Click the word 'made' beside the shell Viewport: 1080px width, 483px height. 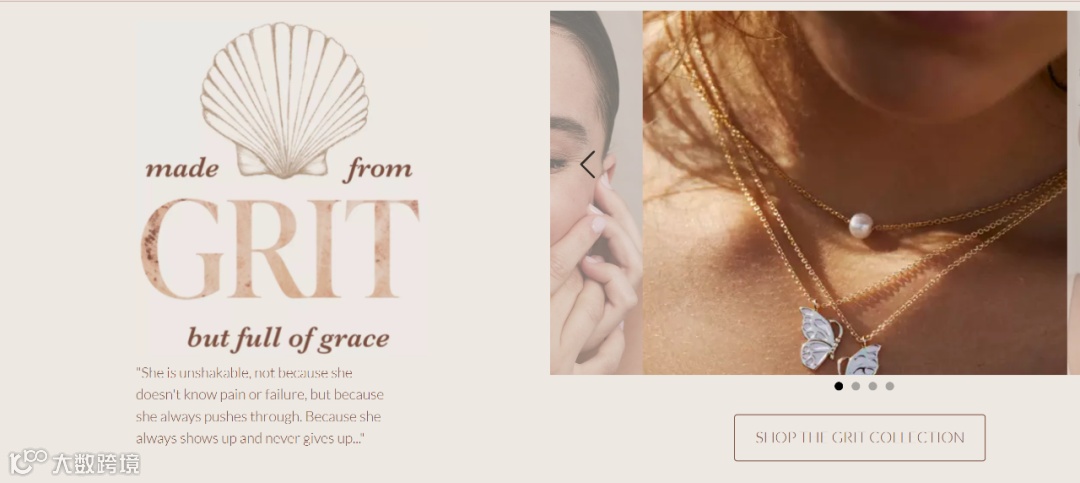click(x=182, y=169)
